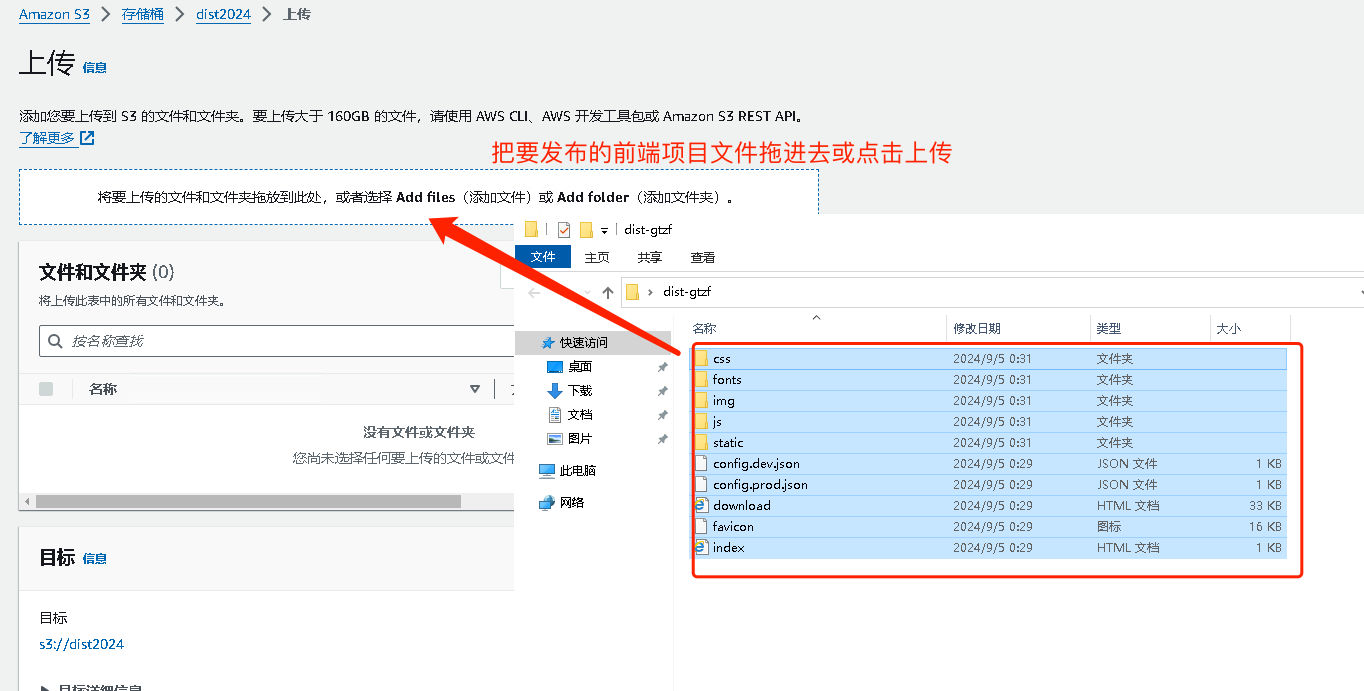Switch to the 主页 ribbon tab
1364x691 pixels.
click(x=597, y=257)
